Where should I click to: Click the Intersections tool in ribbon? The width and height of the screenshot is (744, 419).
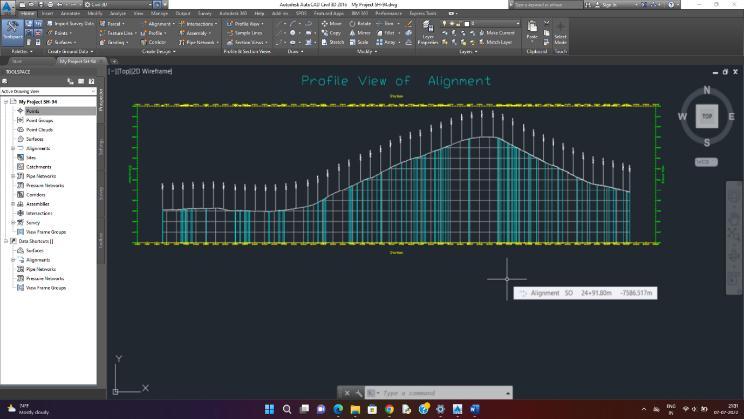(x=198, y=23)
